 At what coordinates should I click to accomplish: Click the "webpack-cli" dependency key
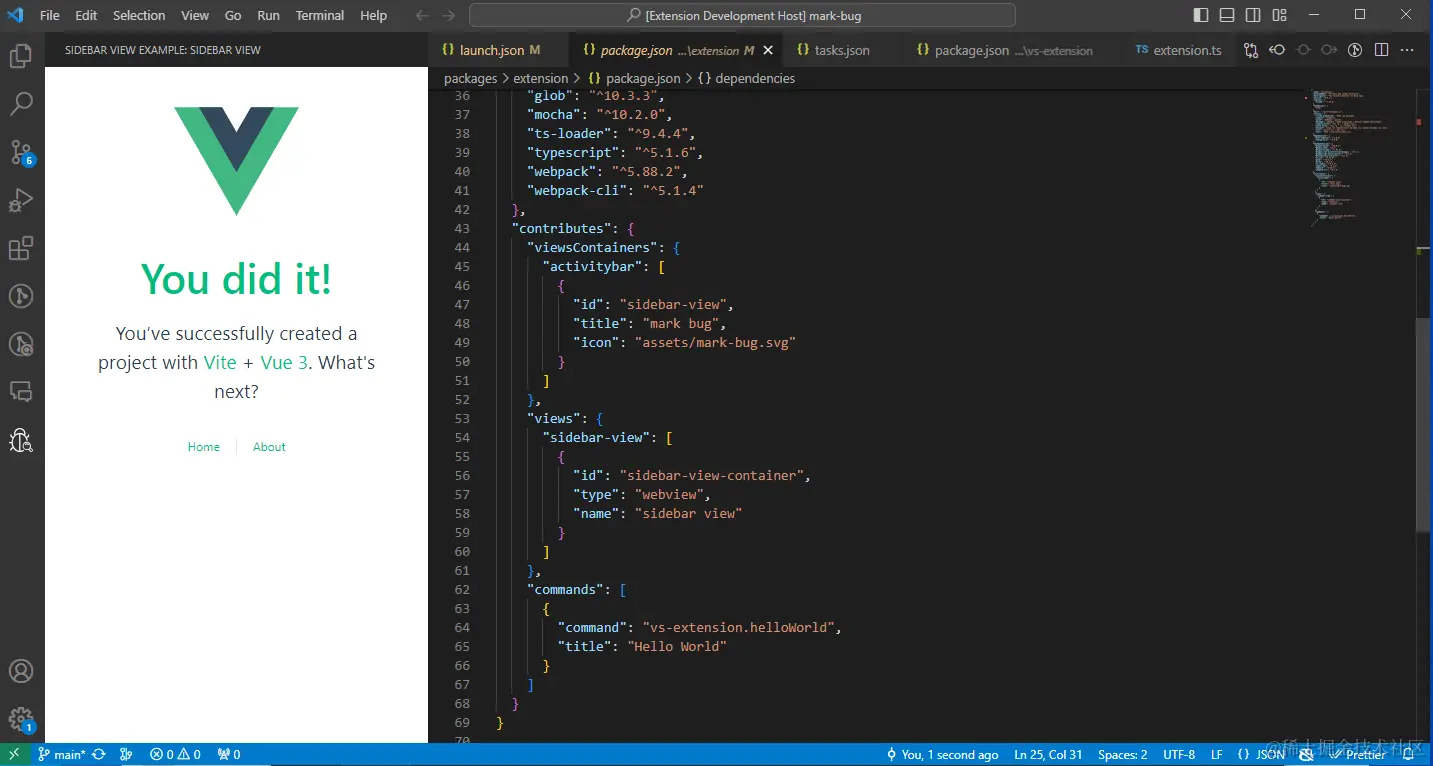coord(577,190)
